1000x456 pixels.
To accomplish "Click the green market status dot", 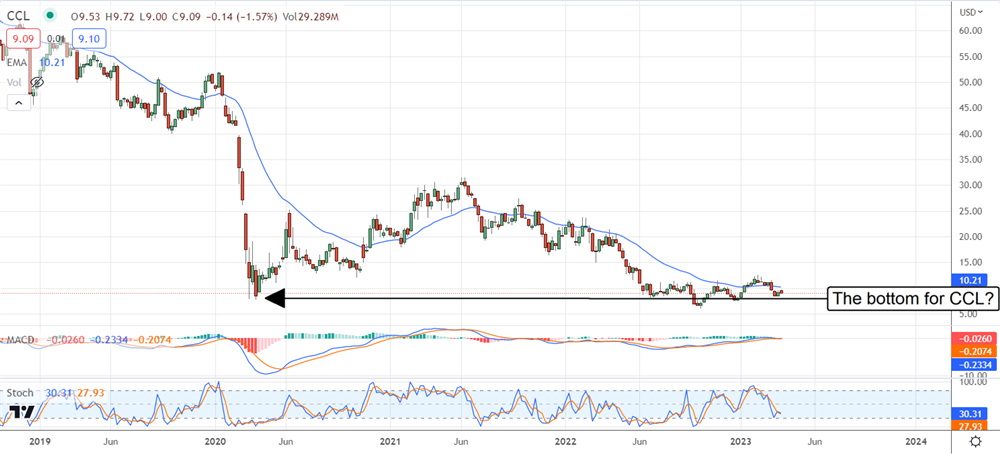I will tap(49, 14).
